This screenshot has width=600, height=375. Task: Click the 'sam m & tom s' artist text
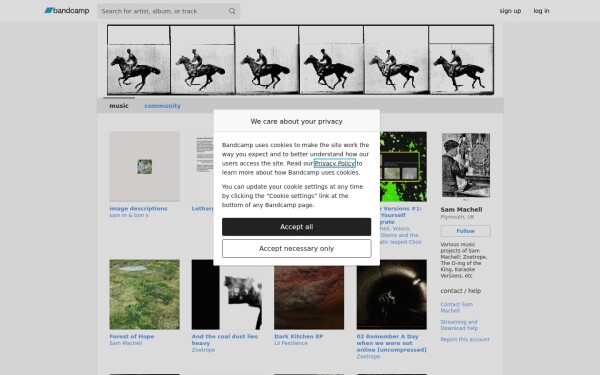click(x=129, y=215)
